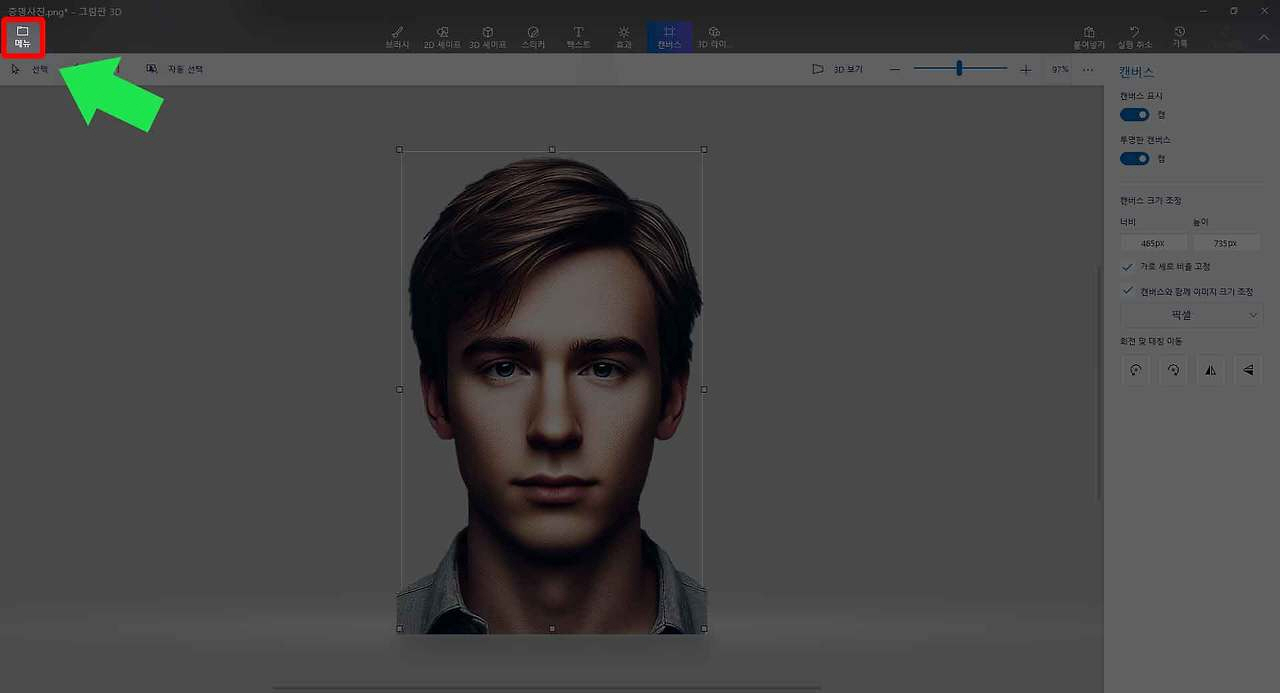
Task: Select the 스티커 (Stickers) tool
Action: (x=533, y=37)
